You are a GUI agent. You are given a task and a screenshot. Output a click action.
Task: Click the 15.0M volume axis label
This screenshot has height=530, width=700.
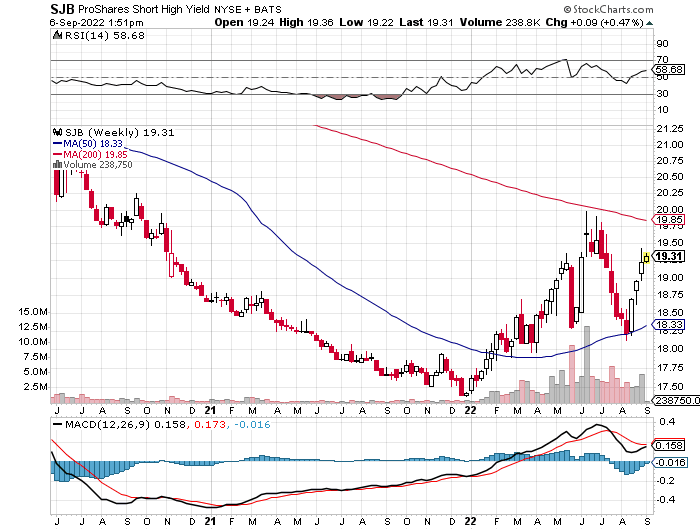pyautogui.click(x=33, y=312)
